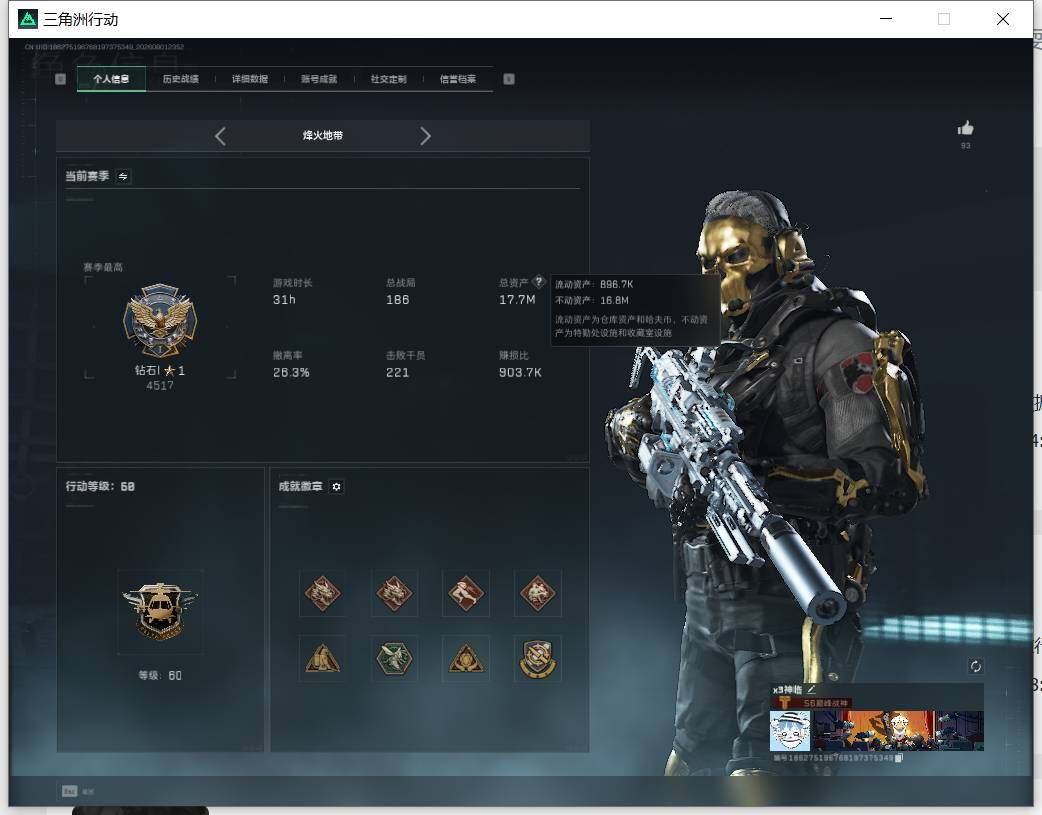Select the purple shield badge in the bottom row

tap(538, 659)
